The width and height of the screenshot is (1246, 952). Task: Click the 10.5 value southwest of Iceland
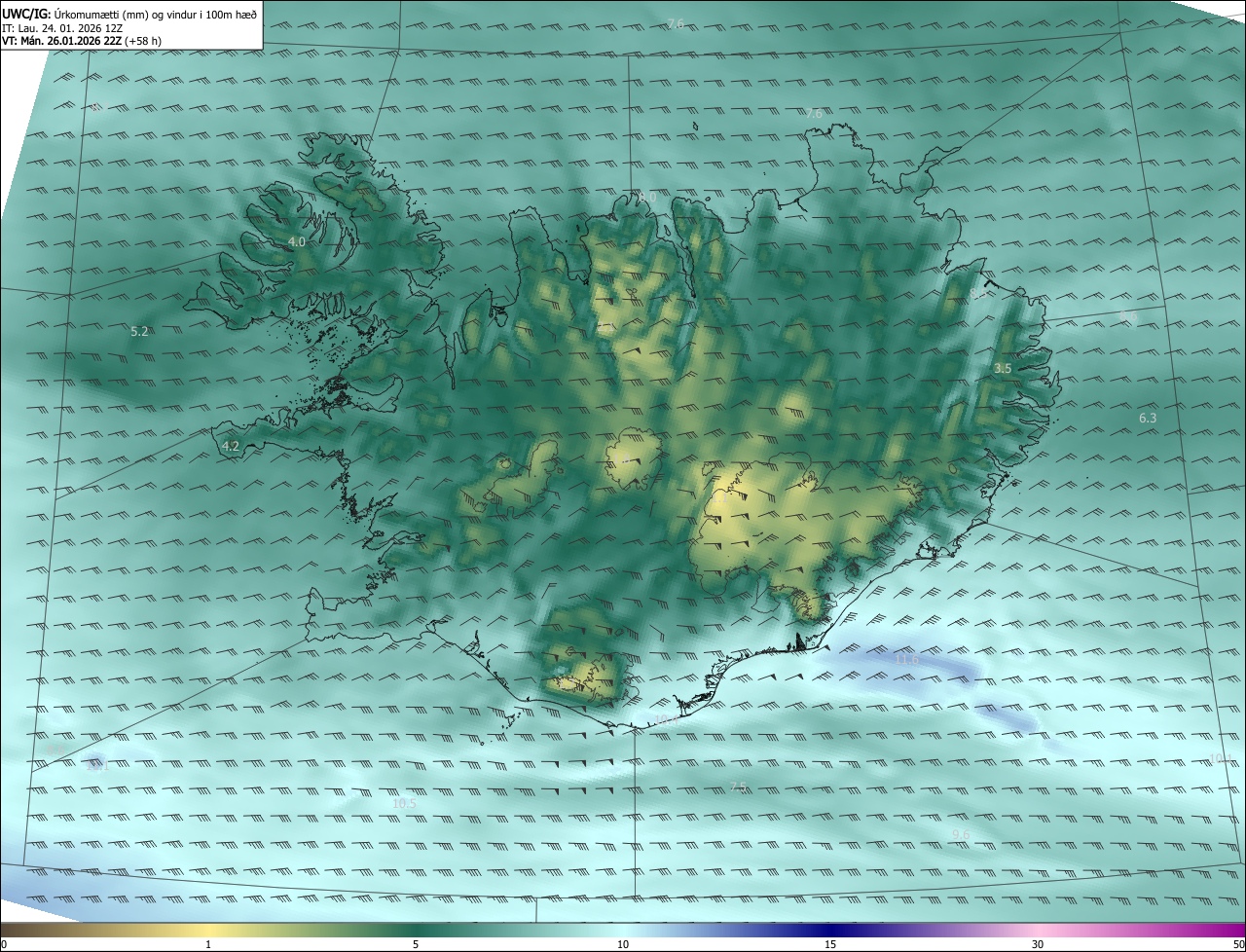coord(404,804)
